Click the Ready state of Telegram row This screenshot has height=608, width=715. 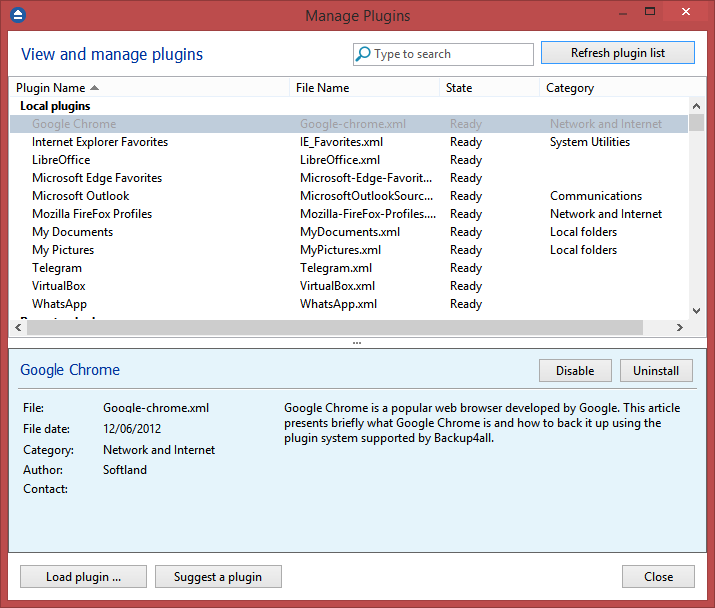(x=466, y=268)
